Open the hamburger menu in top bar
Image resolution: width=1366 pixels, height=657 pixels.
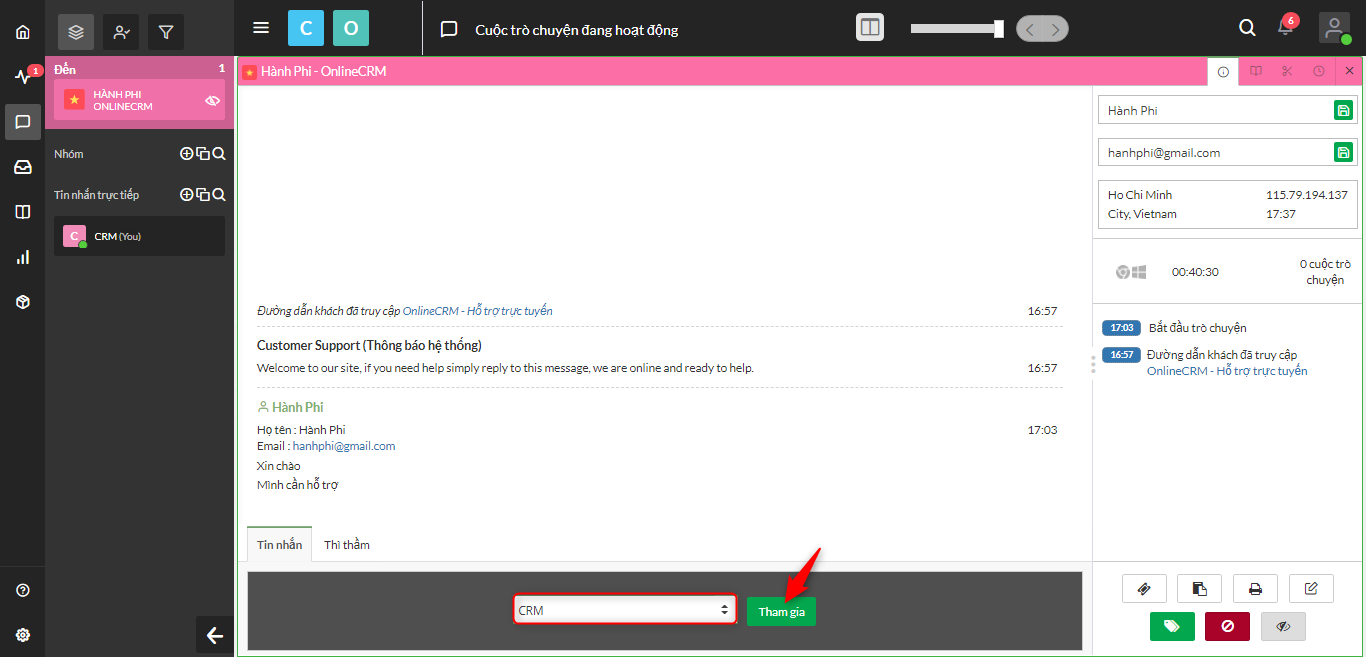(x=261, y=28)
